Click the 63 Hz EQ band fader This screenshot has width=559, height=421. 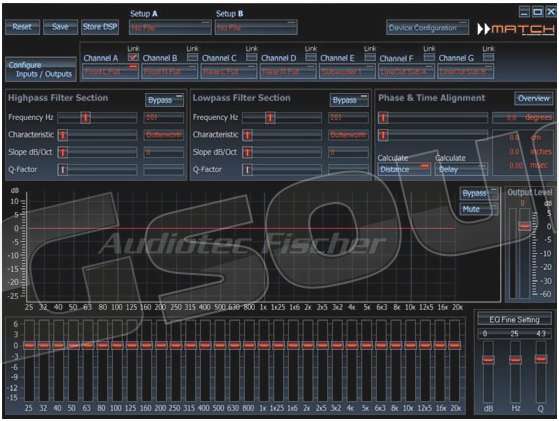(x=88, y=345)
